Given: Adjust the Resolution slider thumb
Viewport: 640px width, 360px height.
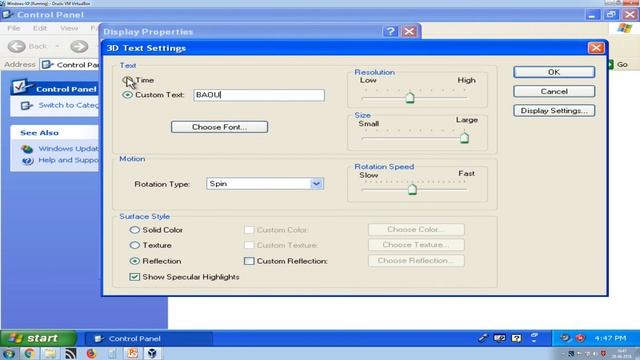Looking at the screenshot, I should [x=410, y=98].
